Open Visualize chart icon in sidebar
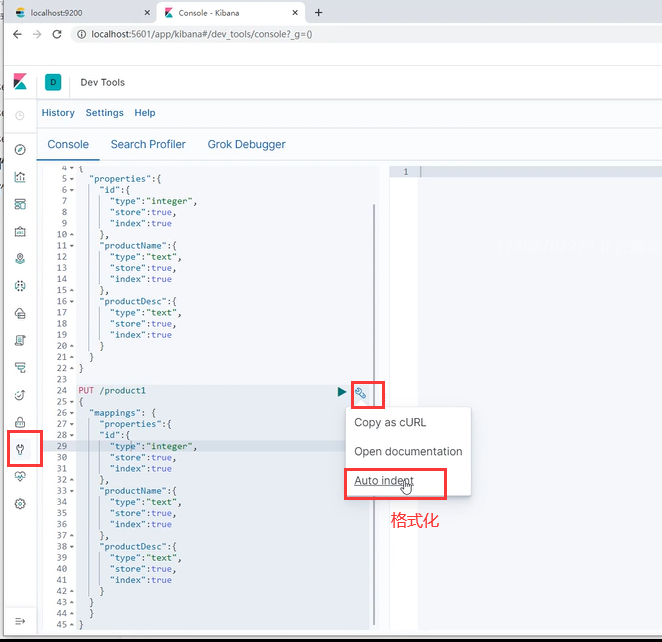 [x=20, y=177]
